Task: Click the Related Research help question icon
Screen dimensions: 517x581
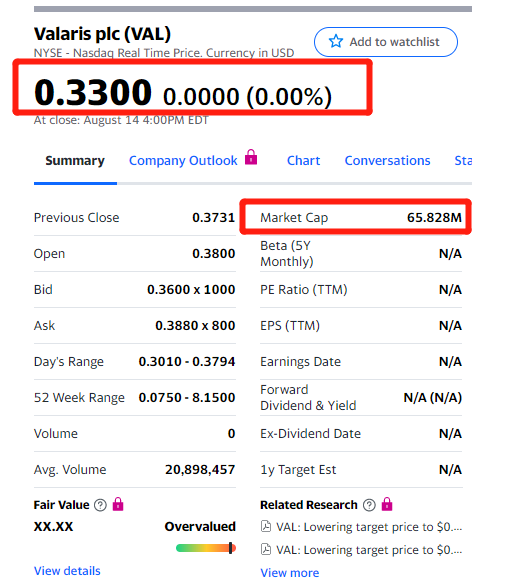Action: [369, 505]
